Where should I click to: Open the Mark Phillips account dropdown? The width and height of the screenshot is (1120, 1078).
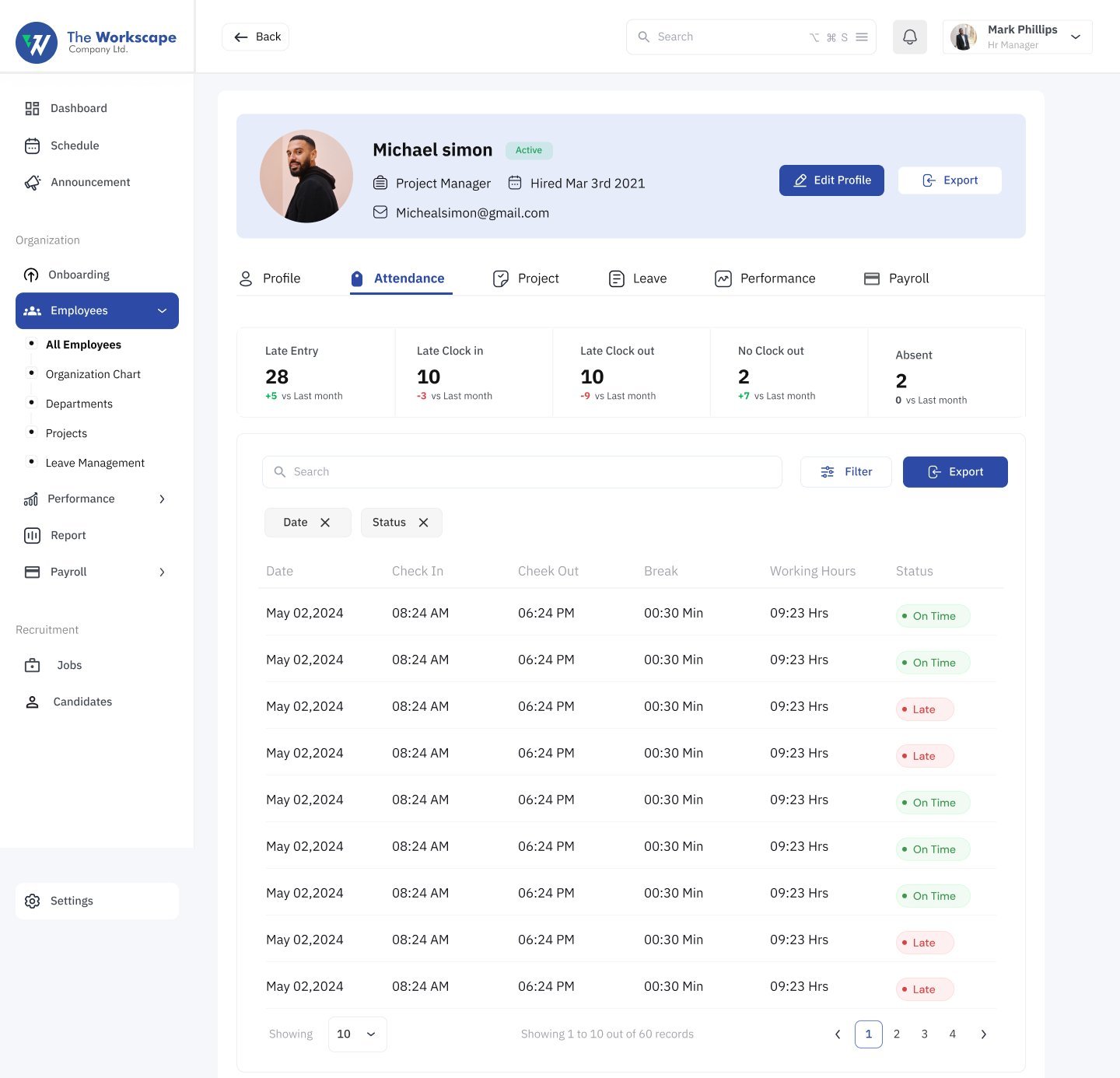point(1076,37)
